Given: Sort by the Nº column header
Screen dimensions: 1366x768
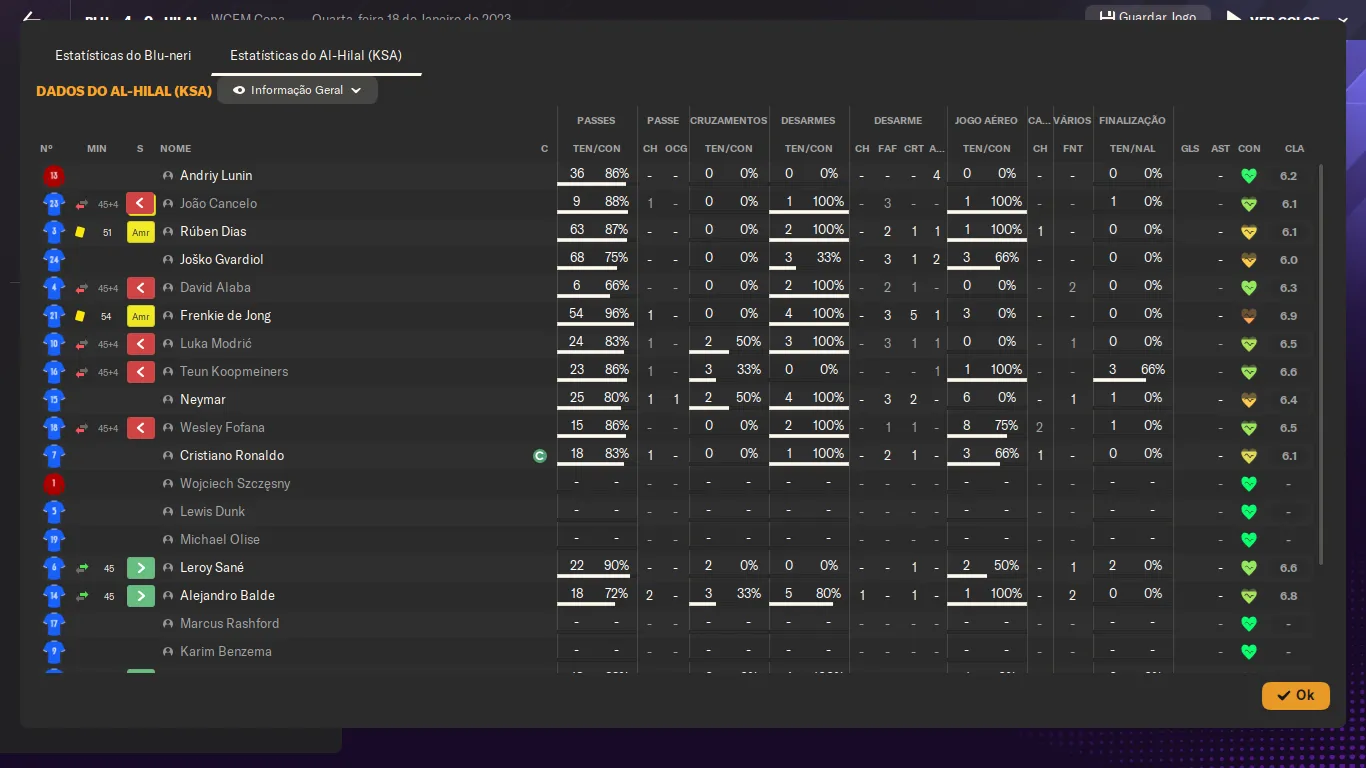Looking at the screenshot, I should 46,149.
